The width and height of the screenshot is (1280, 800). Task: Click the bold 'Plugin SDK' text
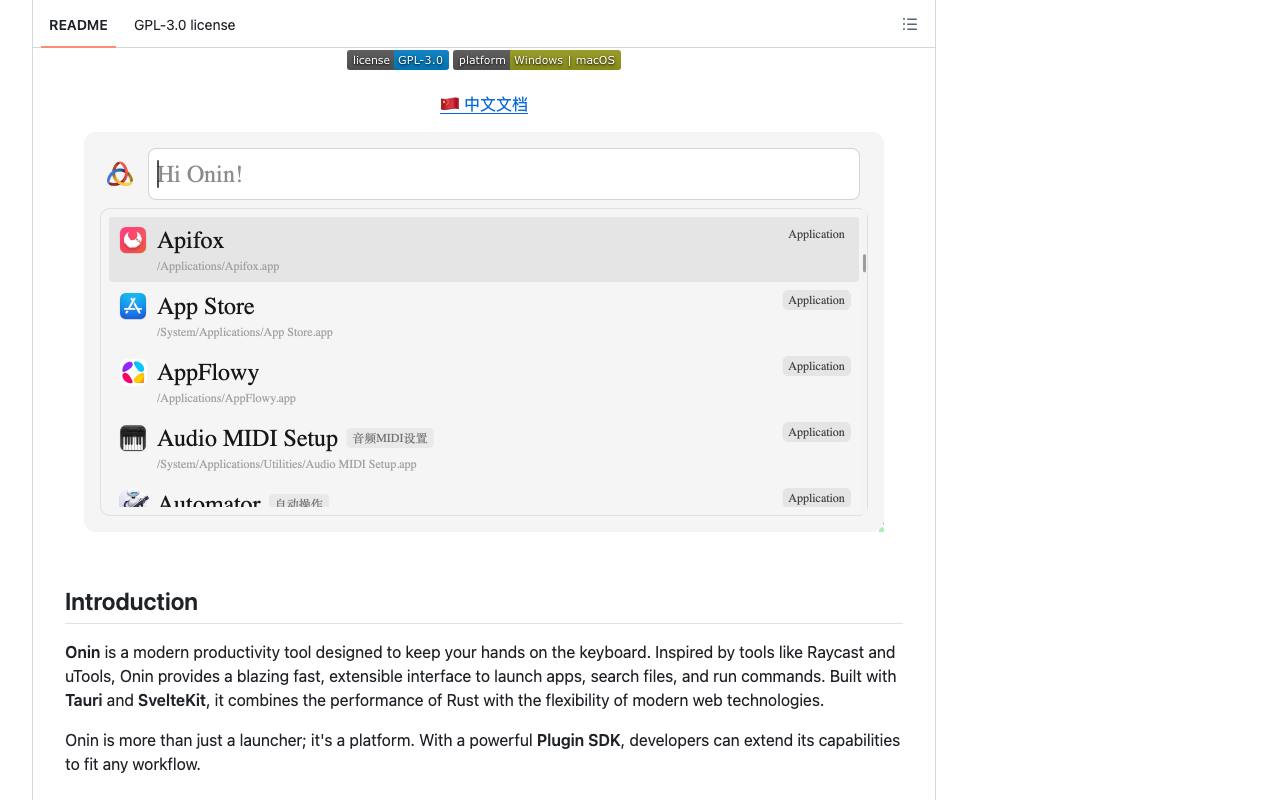tap(578, 740)
